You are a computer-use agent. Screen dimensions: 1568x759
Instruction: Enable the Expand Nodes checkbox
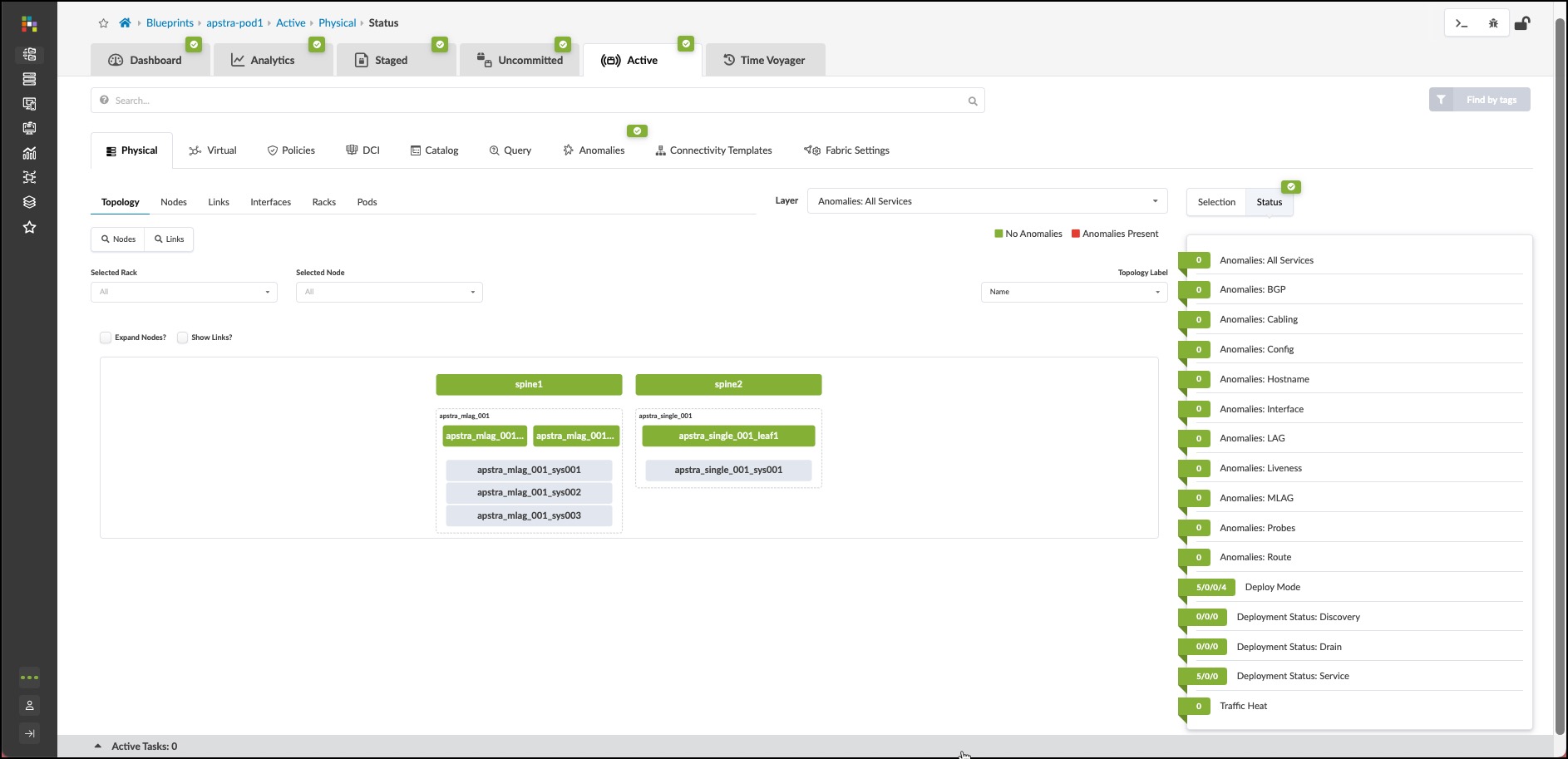tap(106, 338)
